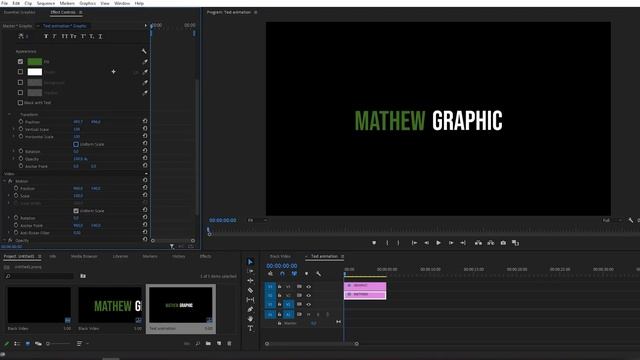Toggle Uniform Scale under Transform
640x360 pixels.
point(76,144)
